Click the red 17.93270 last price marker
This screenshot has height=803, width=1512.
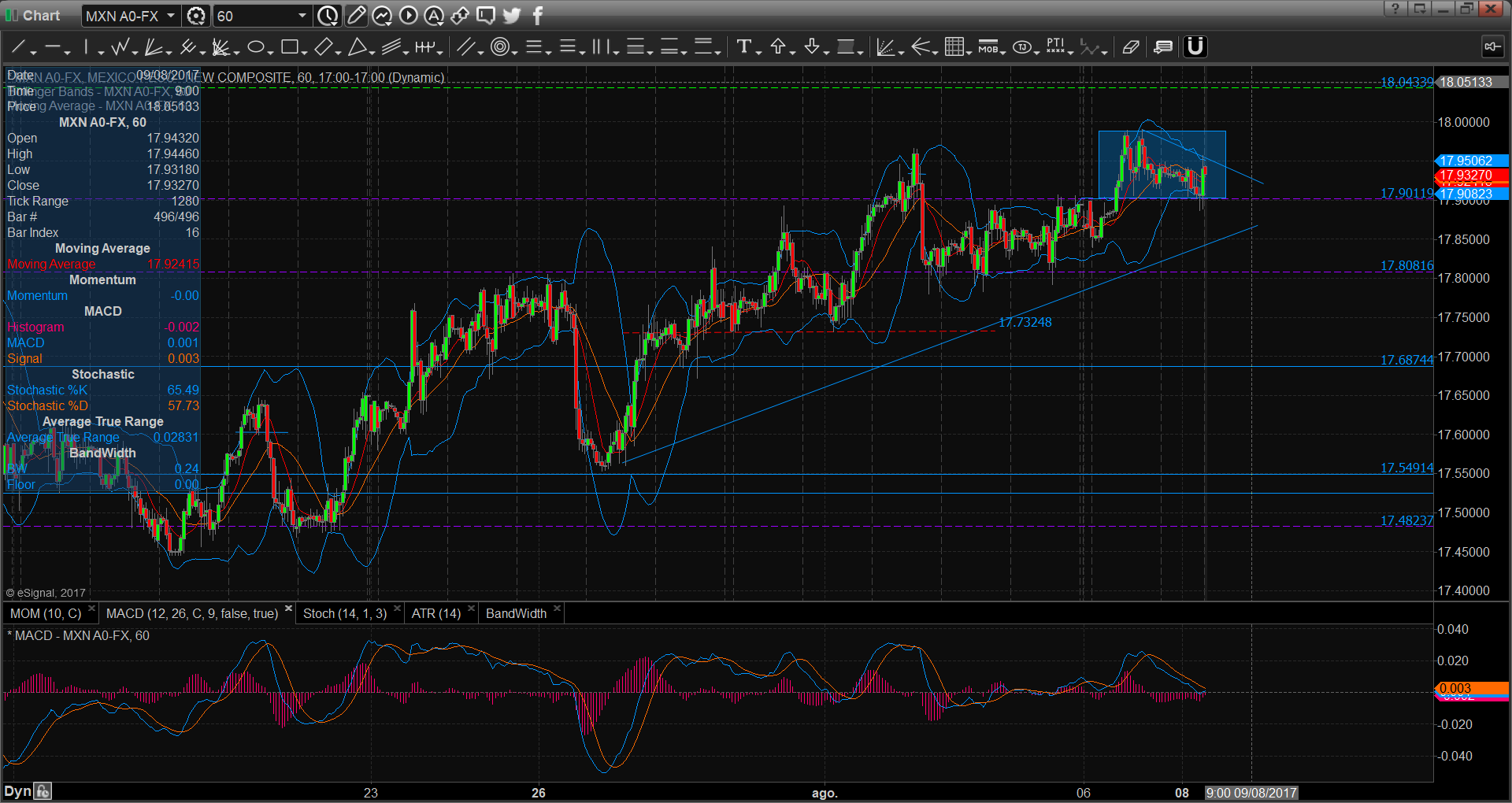(x=1471, y=175)
